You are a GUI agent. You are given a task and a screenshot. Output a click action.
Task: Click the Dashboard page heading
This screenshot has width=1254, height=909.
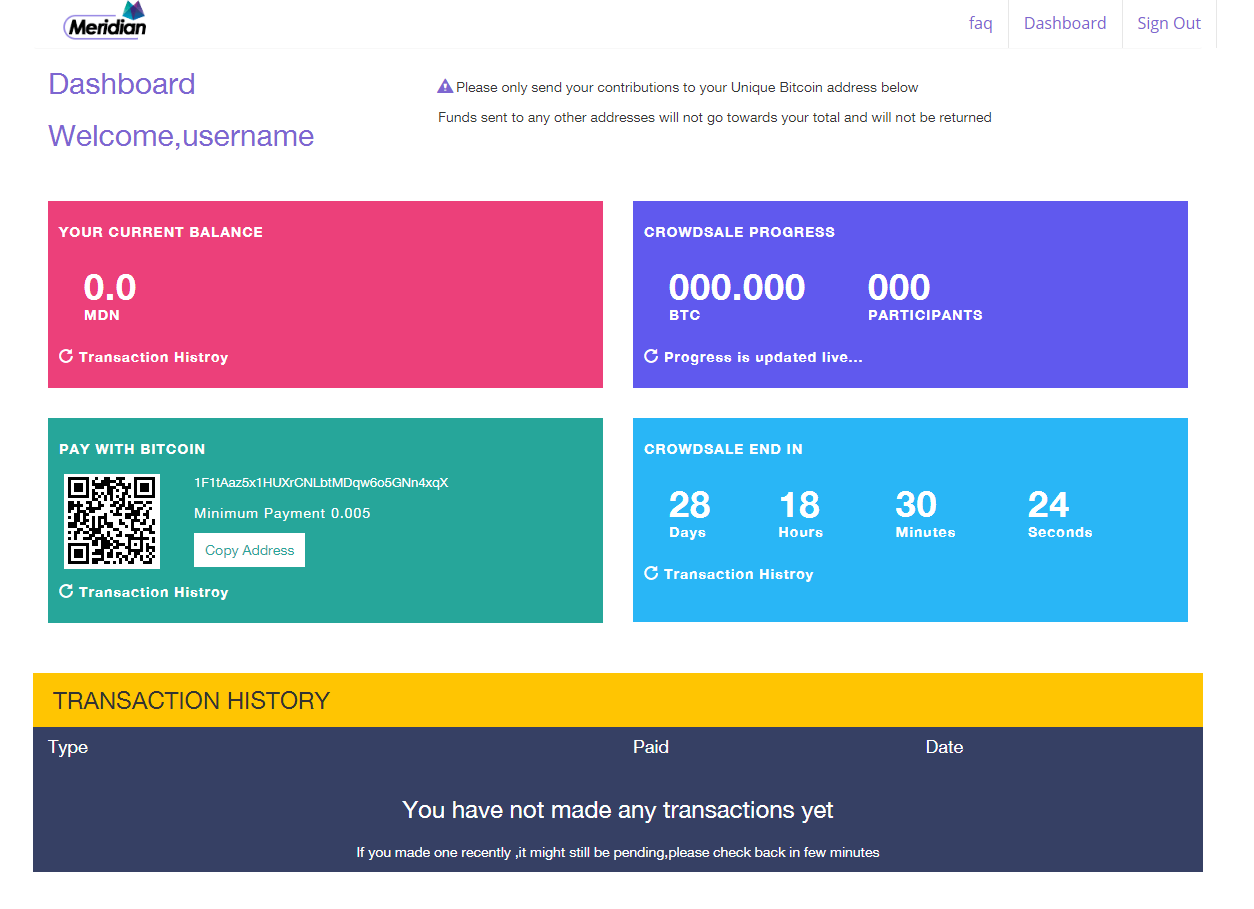122,84
